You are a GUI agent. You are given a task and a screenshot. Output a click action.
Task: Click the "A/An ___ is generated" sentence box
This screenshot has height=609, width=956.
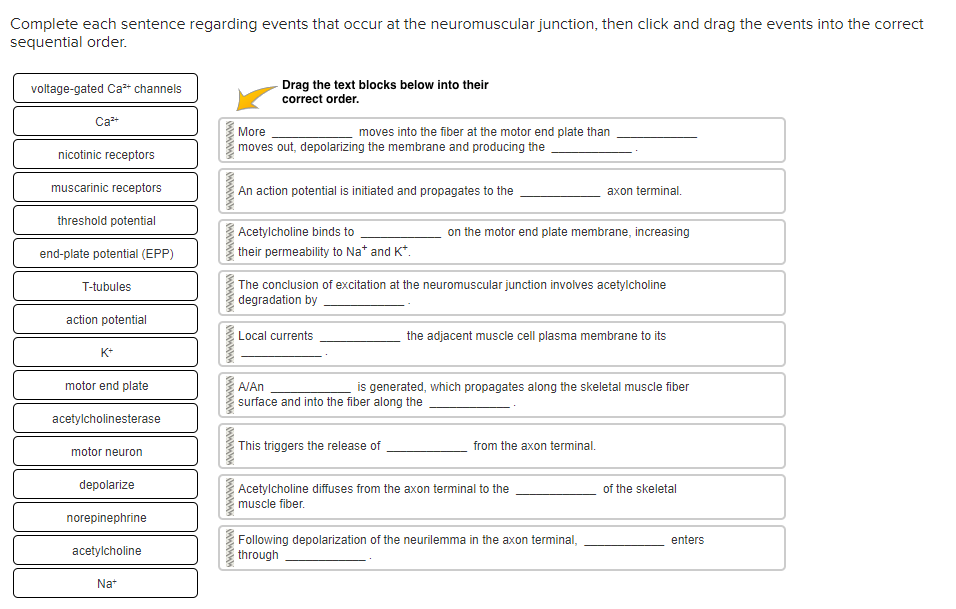tap(500, 395)
